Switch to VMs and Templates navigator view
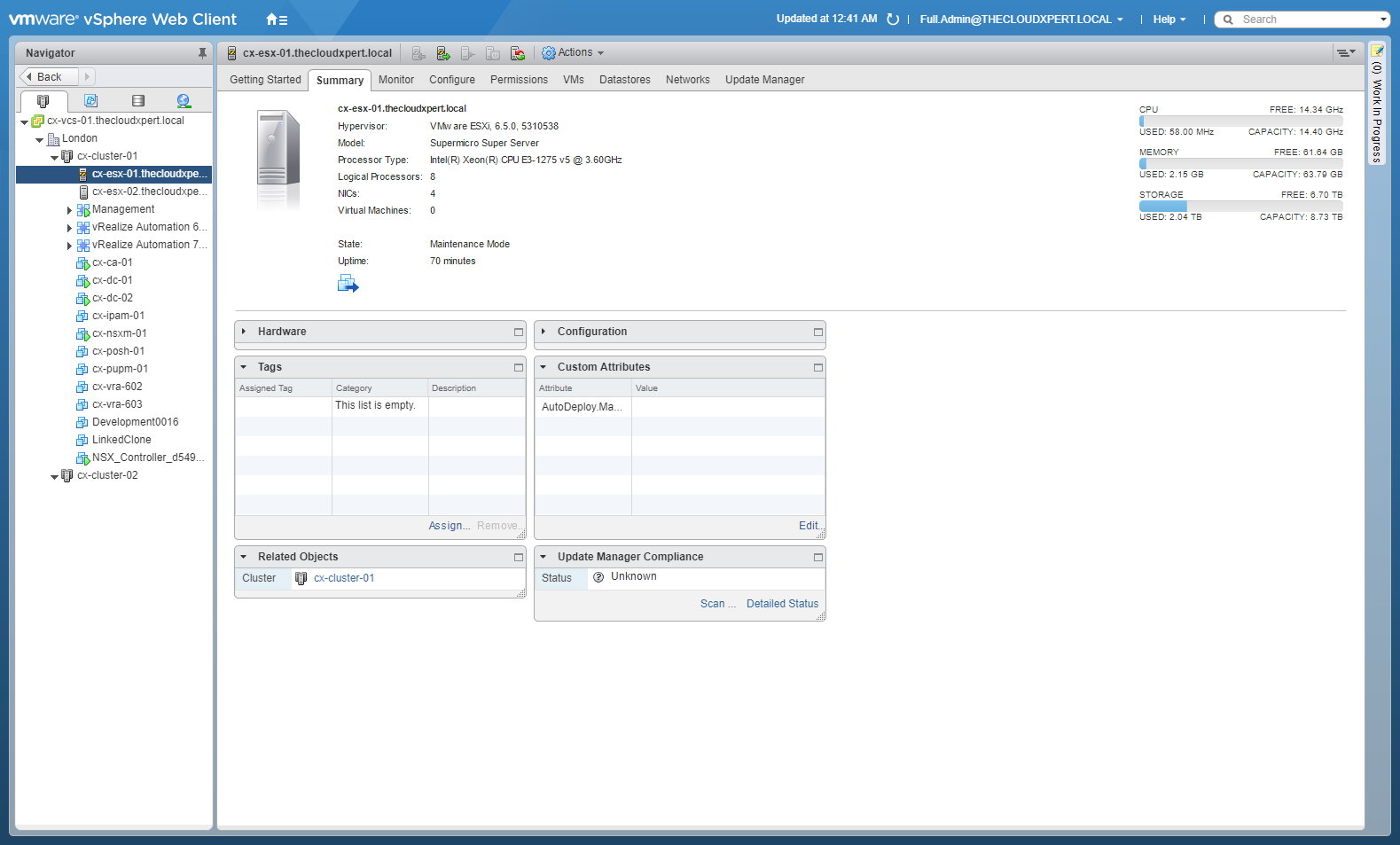Screen dimensions: 1400x845 coord(90,101)
